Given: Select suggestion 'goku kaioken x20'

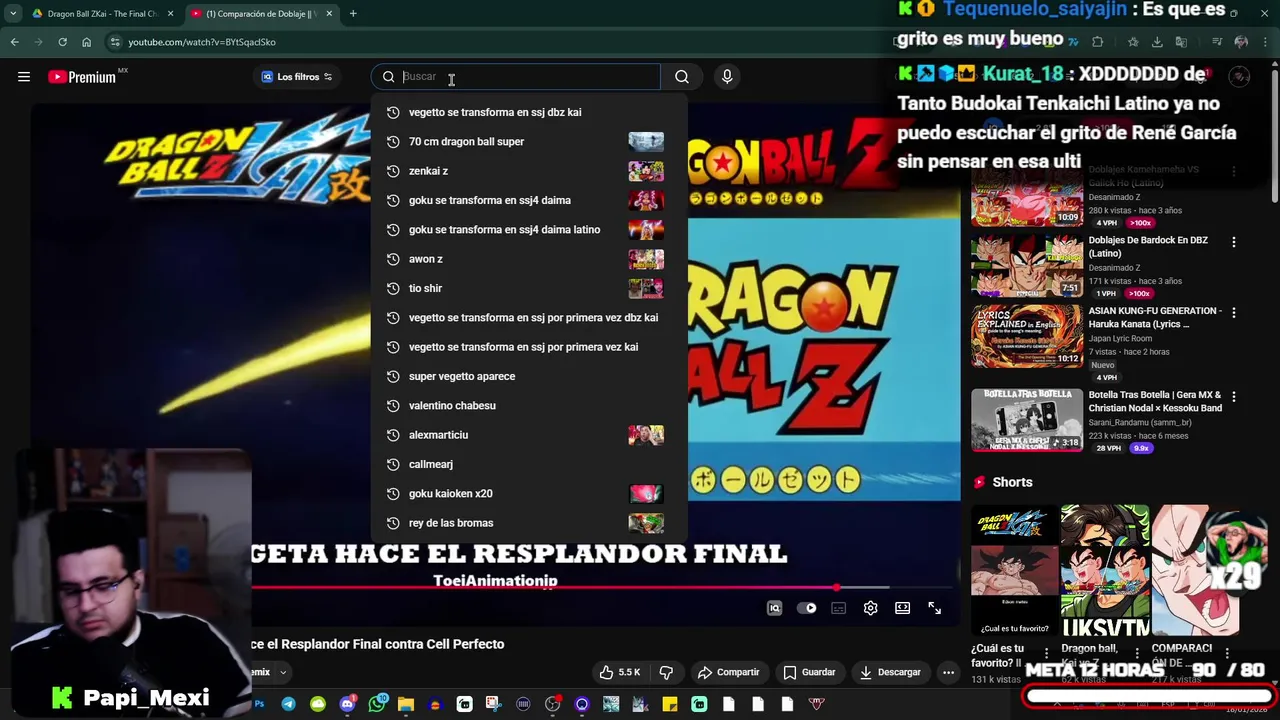Looking at the screenshot, I should pyautogui.click(x=529, y=493).
